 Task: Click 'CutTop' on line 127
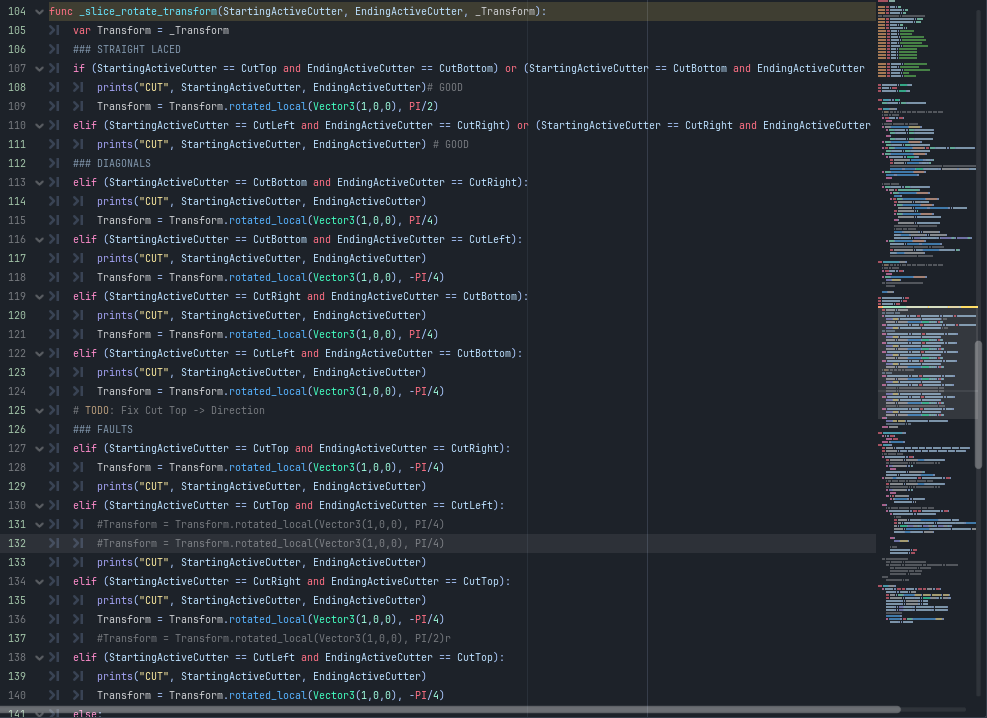271,449
